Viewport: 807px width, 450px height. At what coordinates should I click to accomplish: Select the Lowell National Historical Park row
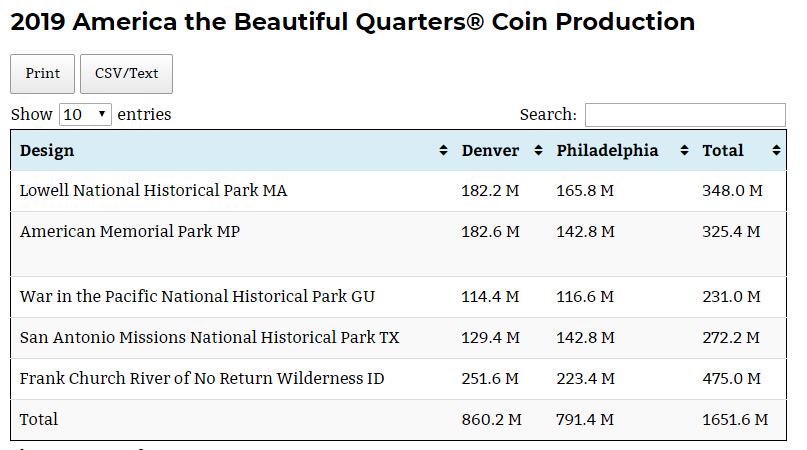pos(153,190)
